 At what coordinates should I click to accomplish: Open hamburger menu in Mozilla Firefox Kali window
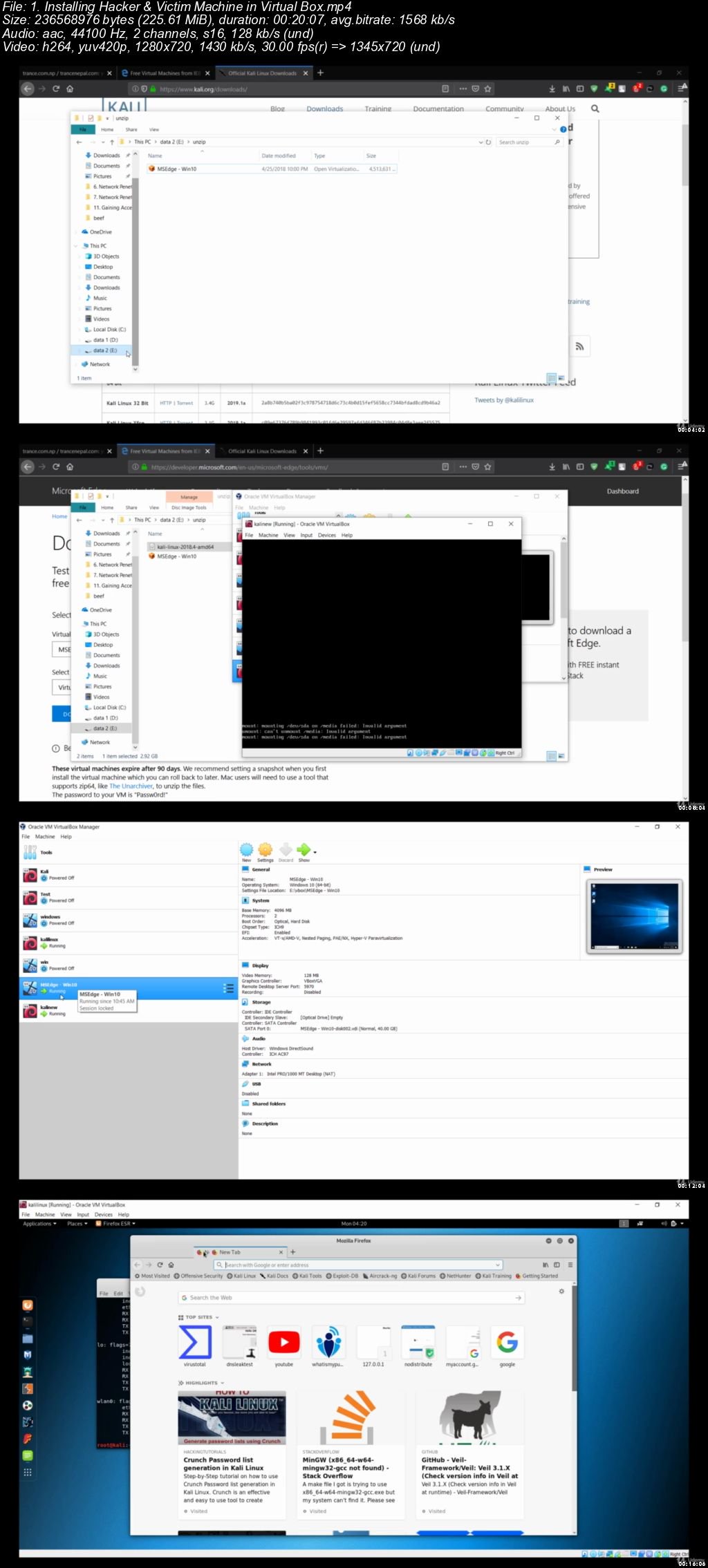coord(570,1265)
